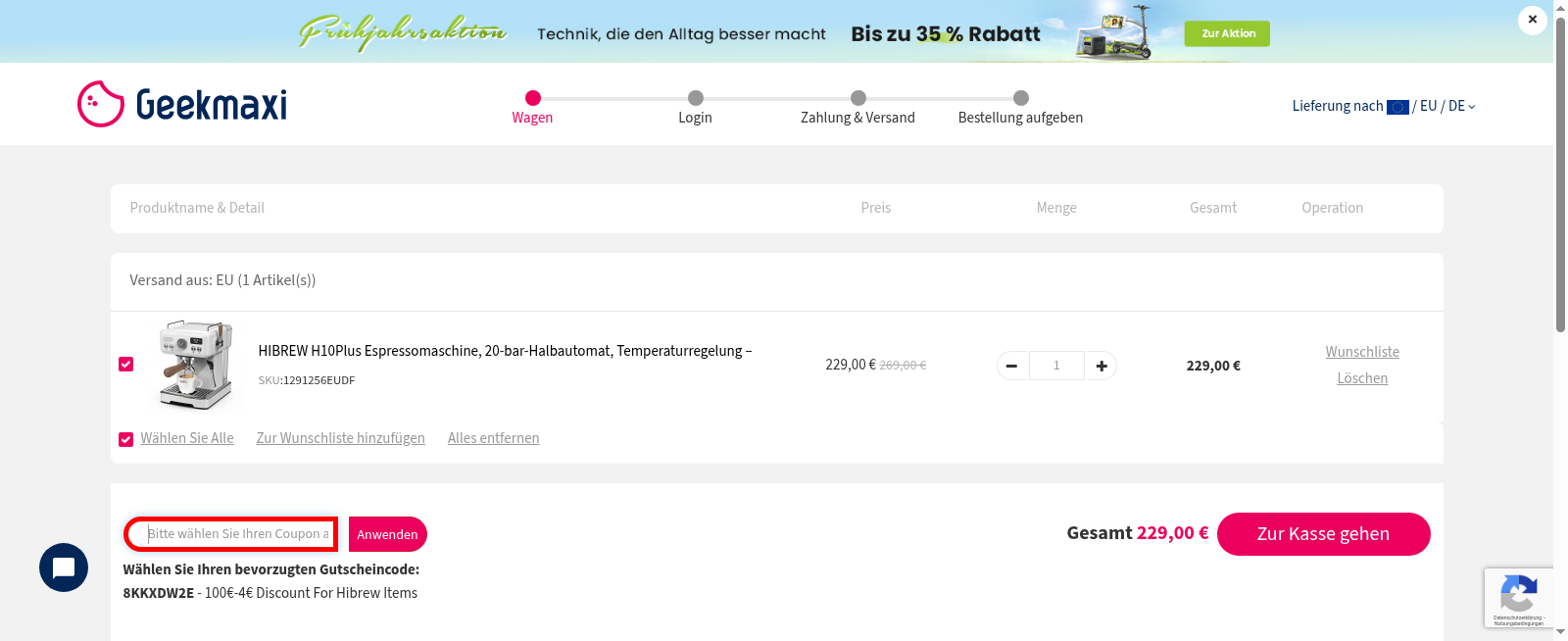Click the scrollbar down arrow
The image size is (1568, 641).
(x=1560, y=632)
